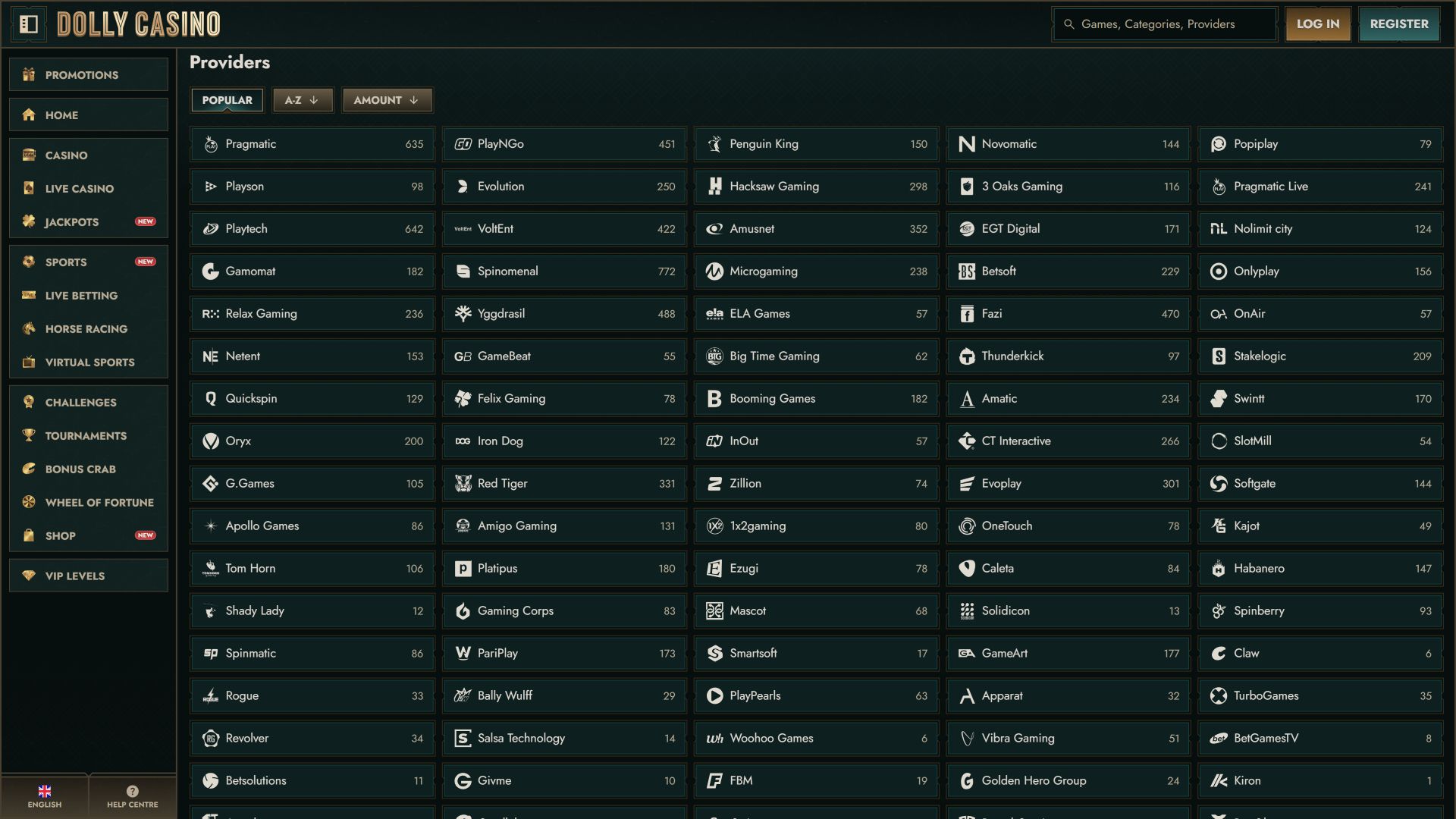Click the 470 count next to Fazi

point(1170,314)
